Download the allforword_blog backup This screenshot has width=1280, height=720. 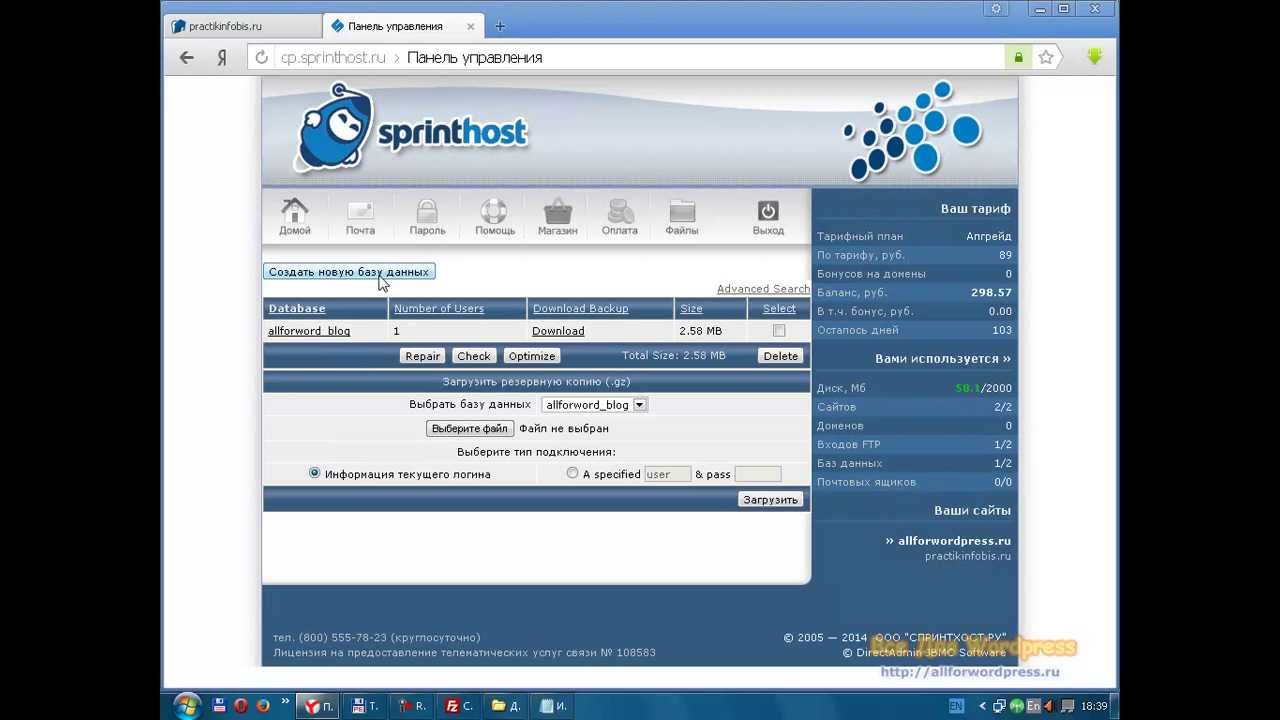558,331
